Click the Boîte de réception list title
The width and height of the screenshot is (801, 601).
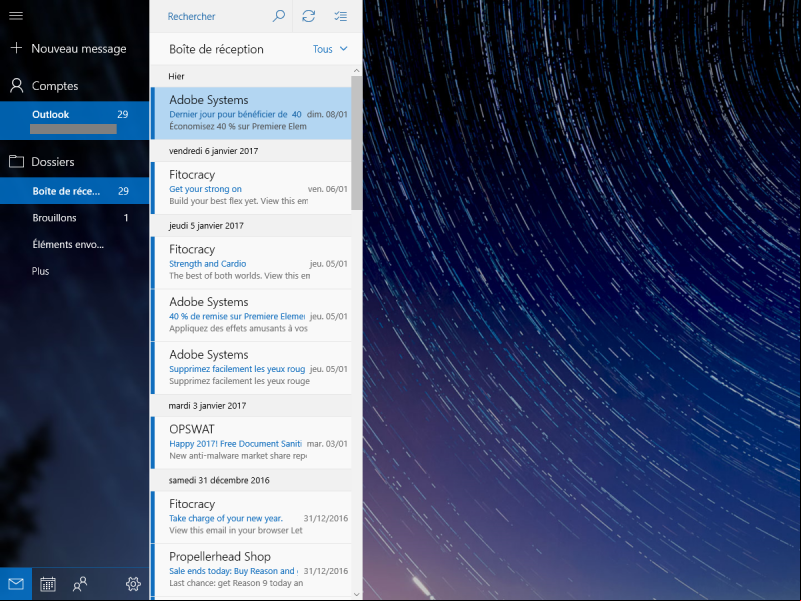tap(216, 49)
